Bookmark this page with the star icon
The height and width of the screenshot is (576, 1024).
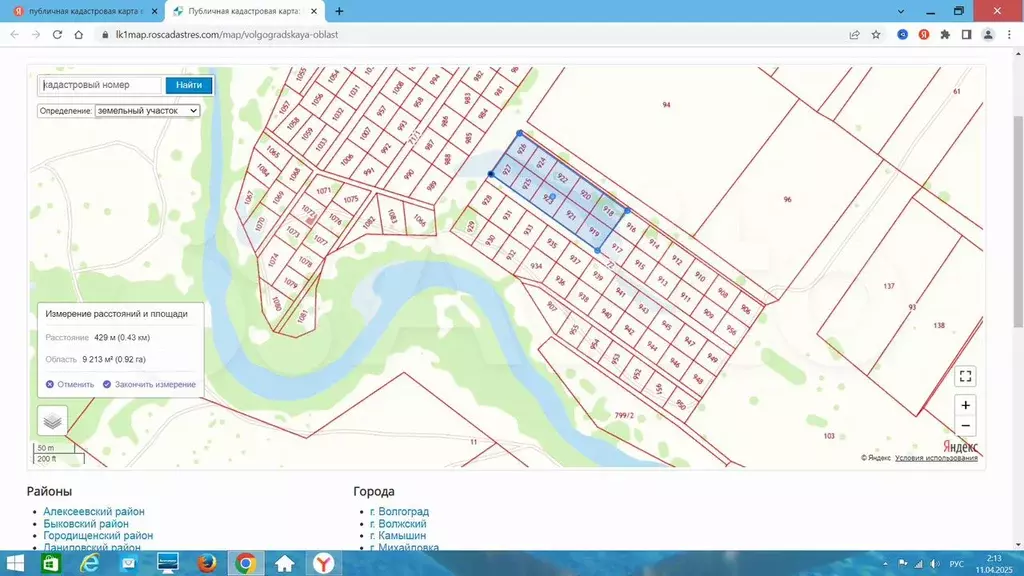point(876,35)
